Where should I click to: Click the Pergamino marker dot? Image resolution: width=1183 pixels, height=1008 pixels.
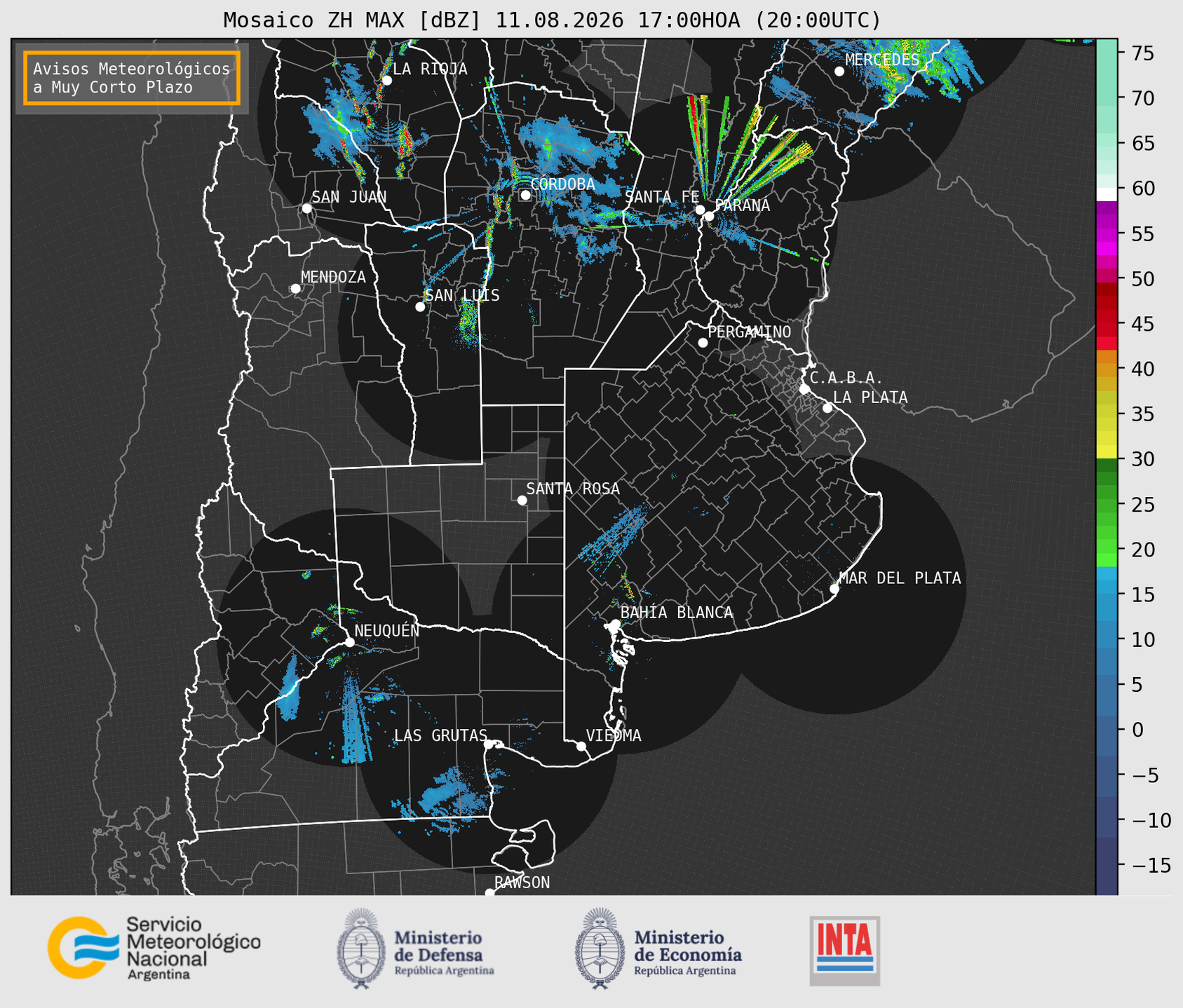703,343
